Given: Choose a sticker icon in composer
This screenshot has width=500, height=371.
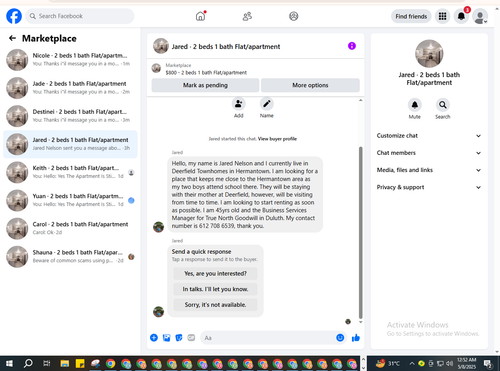Looking at the screenshot, I should 179,338.
